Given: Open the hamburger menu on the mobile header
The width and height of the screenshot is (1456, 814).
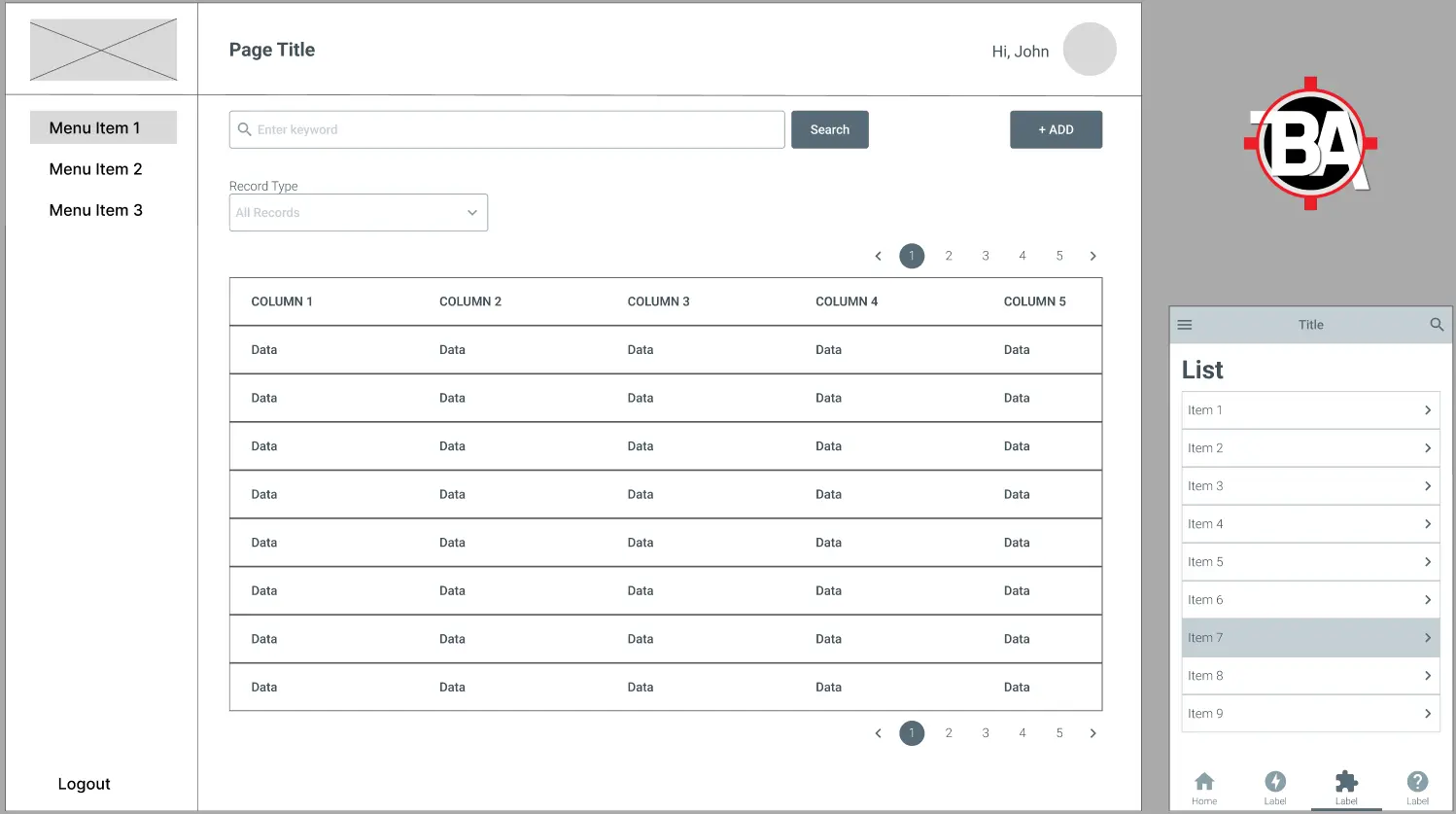Looking at the screenshot, I should click(1185, 325).
